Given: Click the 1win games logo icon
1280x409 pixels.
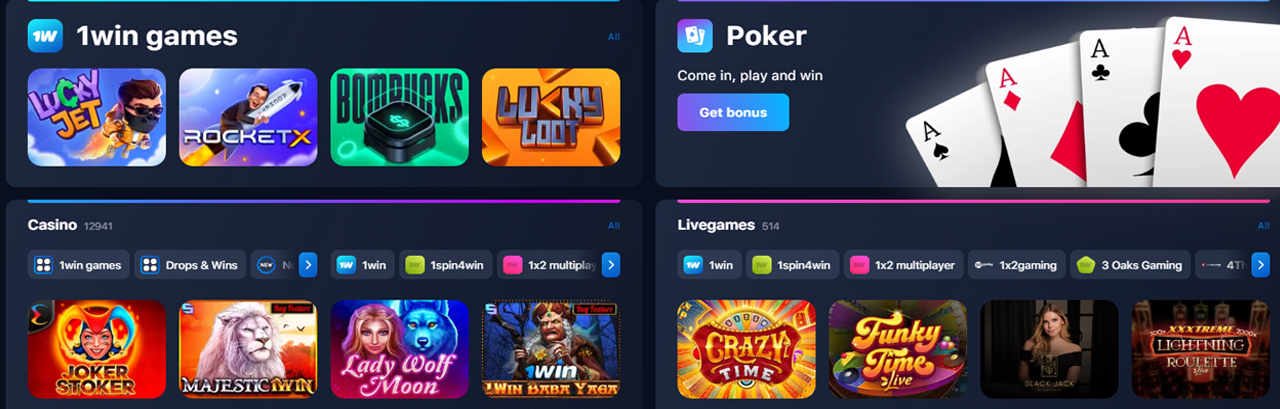Looking at the screenshot, I should pos(45,36).
